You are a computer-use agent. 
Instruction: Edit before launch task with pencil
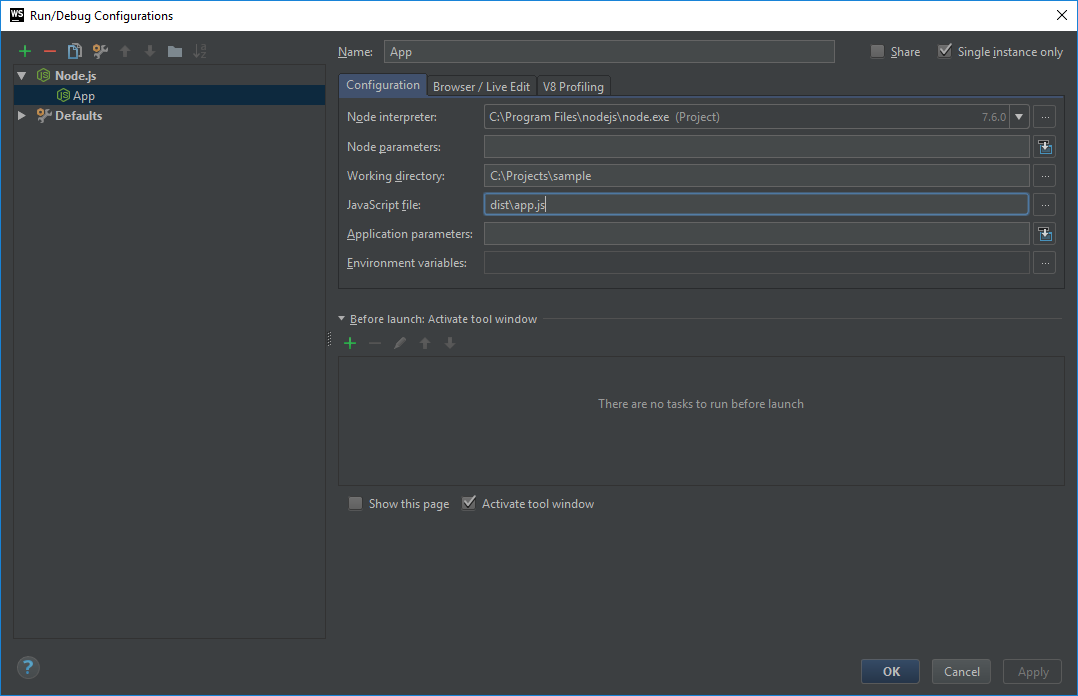pos(399,343)
